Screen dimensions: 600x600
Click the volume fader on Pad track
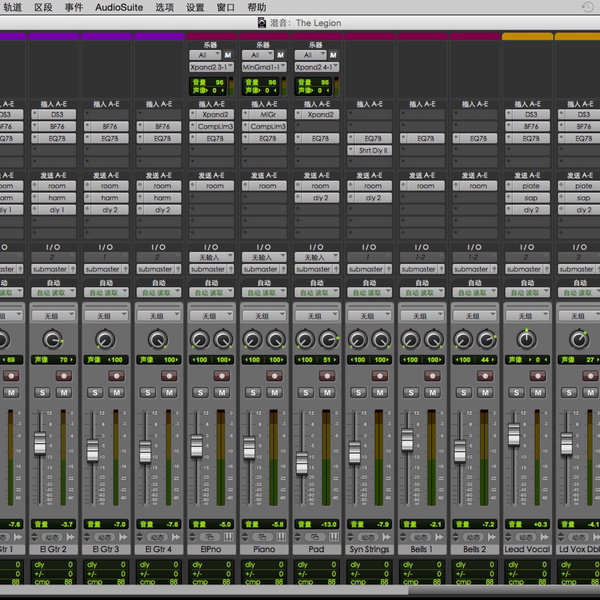pyautogui.click(x=302, y=461)
